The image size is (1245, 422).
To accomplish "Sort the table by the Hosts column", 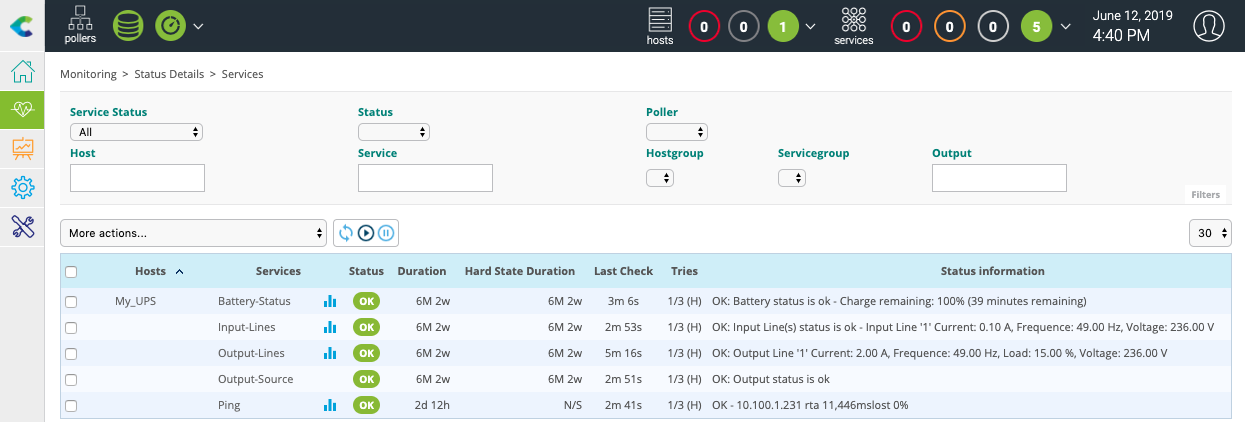I will point(150,271).
